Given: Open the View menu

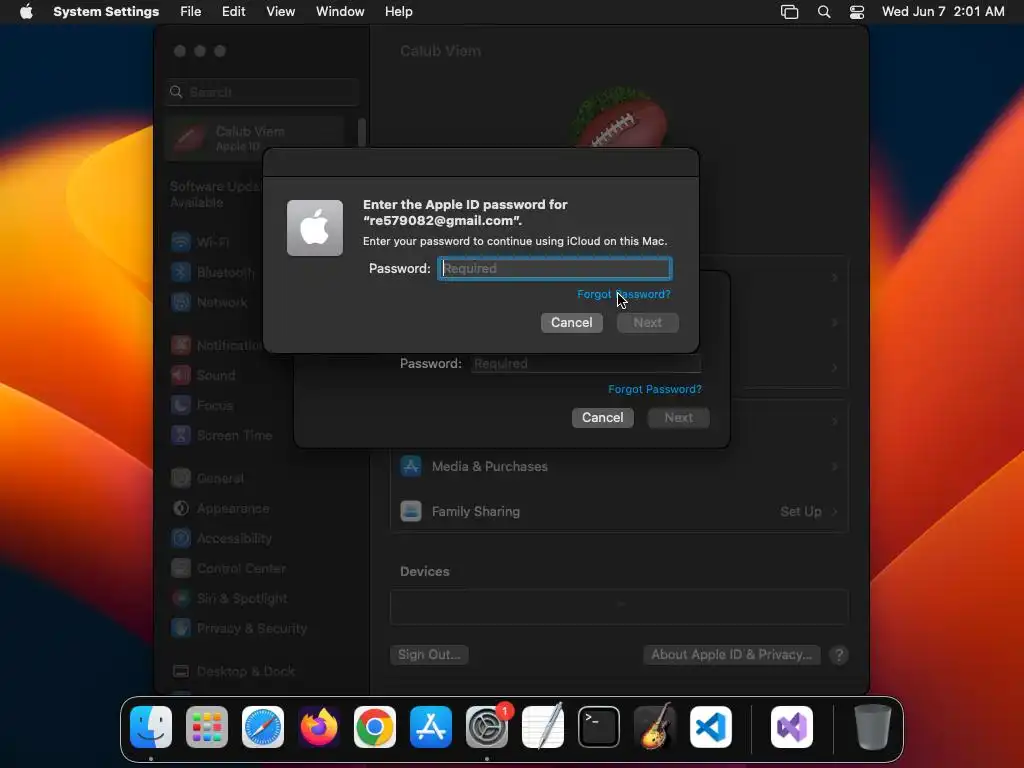Looking at the screenshot, I should pos(280,12).
